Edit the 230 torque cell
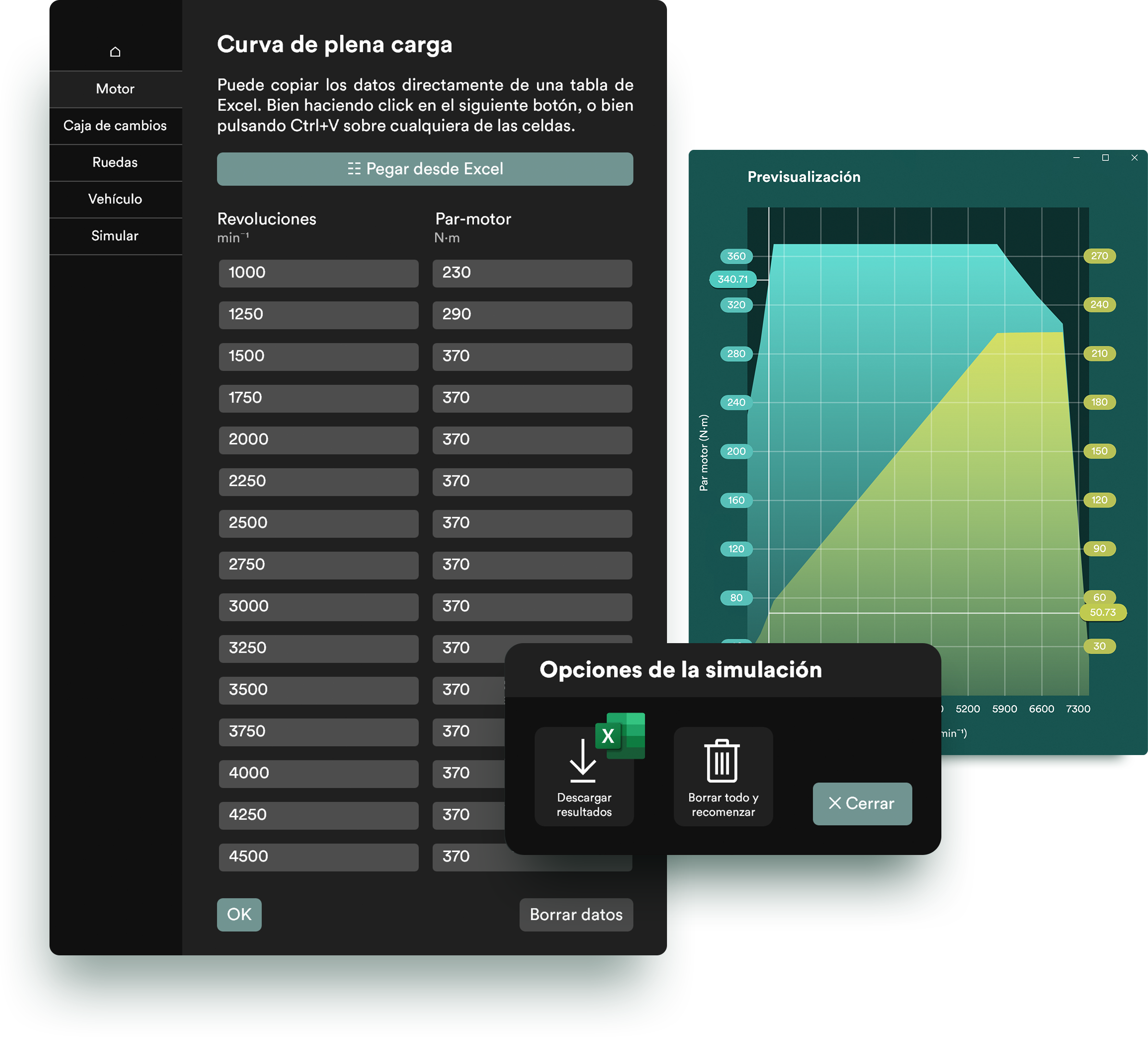1148x1037 pixels. 532,273
